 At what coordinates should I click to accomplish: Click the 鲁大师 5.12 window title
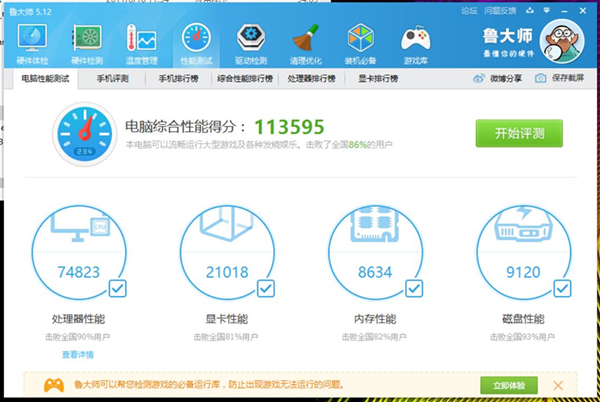30,12
